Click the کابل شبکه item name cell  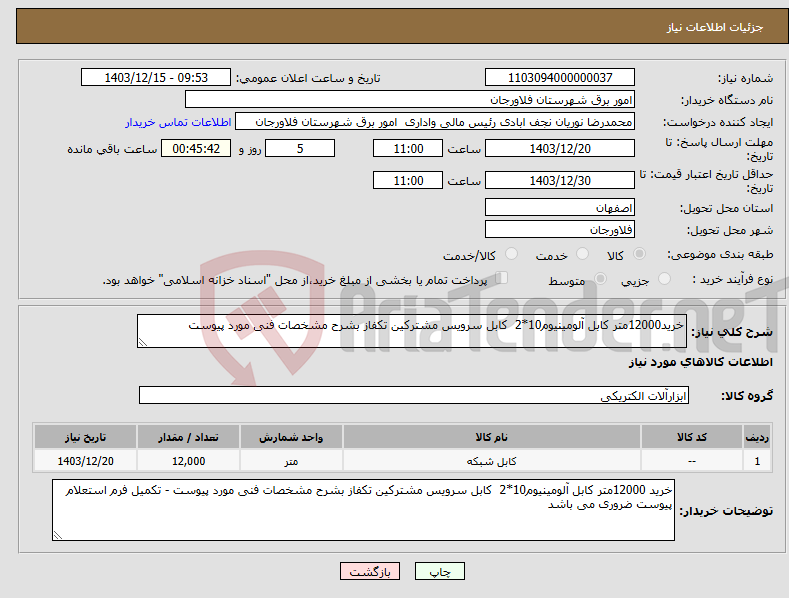pos(492,461)
